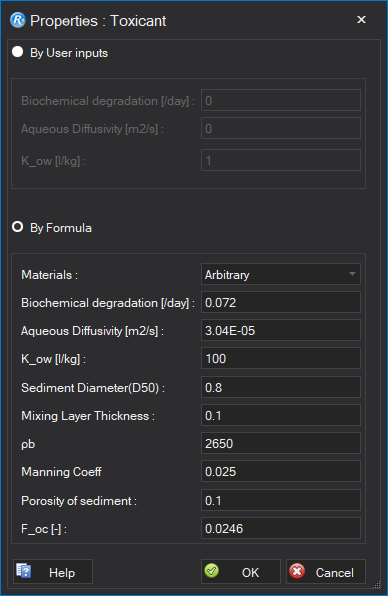Screen dimensions: 388x596
Task: Close the Properties Toxicant dialog
Action: click(361, 19)
